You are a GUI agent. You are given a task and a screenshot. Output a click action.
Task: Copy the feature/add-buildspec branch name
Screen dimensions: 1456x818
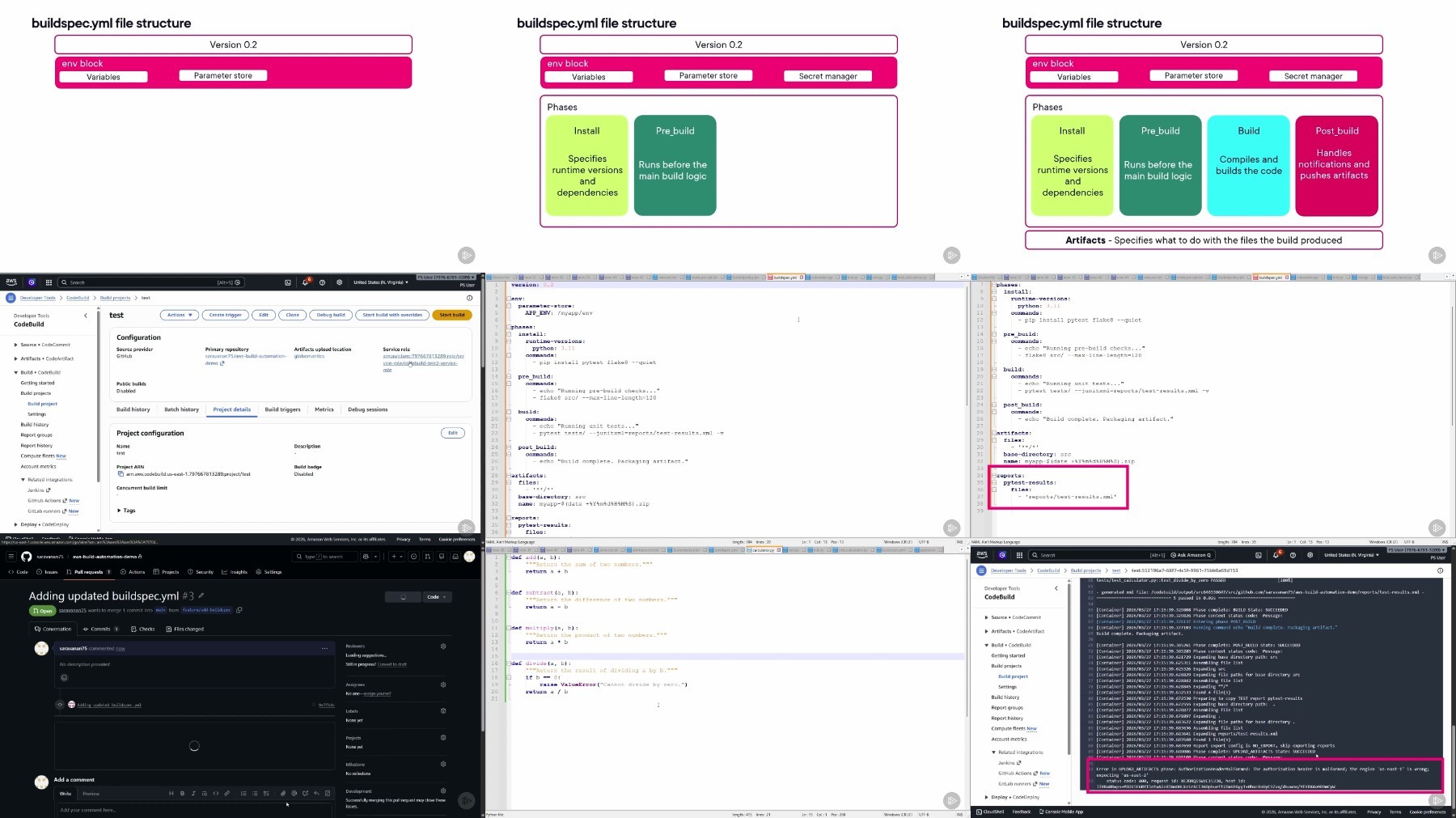pyautogui.click(x=239, y=610)
